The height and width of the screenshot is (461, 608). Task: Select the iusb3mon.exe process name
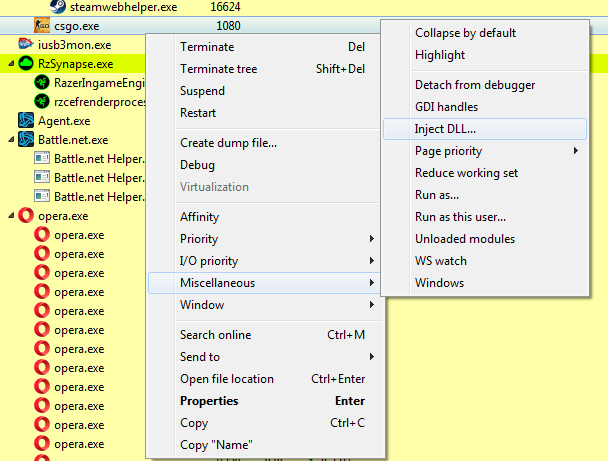coord(75,45)
